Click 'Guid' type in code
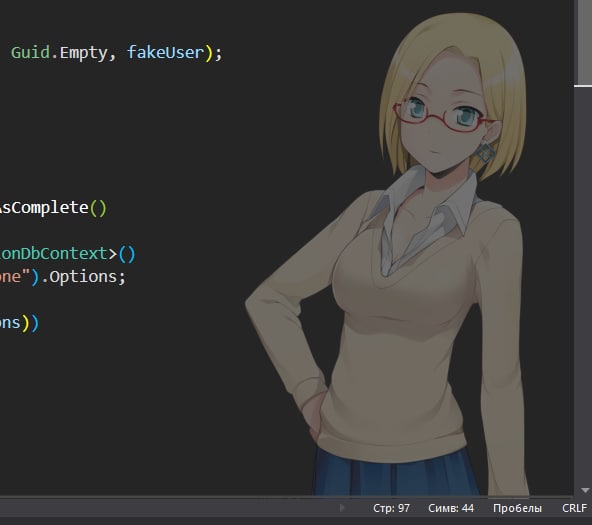This screenshot has width=592, height=525. coord(30,52)
